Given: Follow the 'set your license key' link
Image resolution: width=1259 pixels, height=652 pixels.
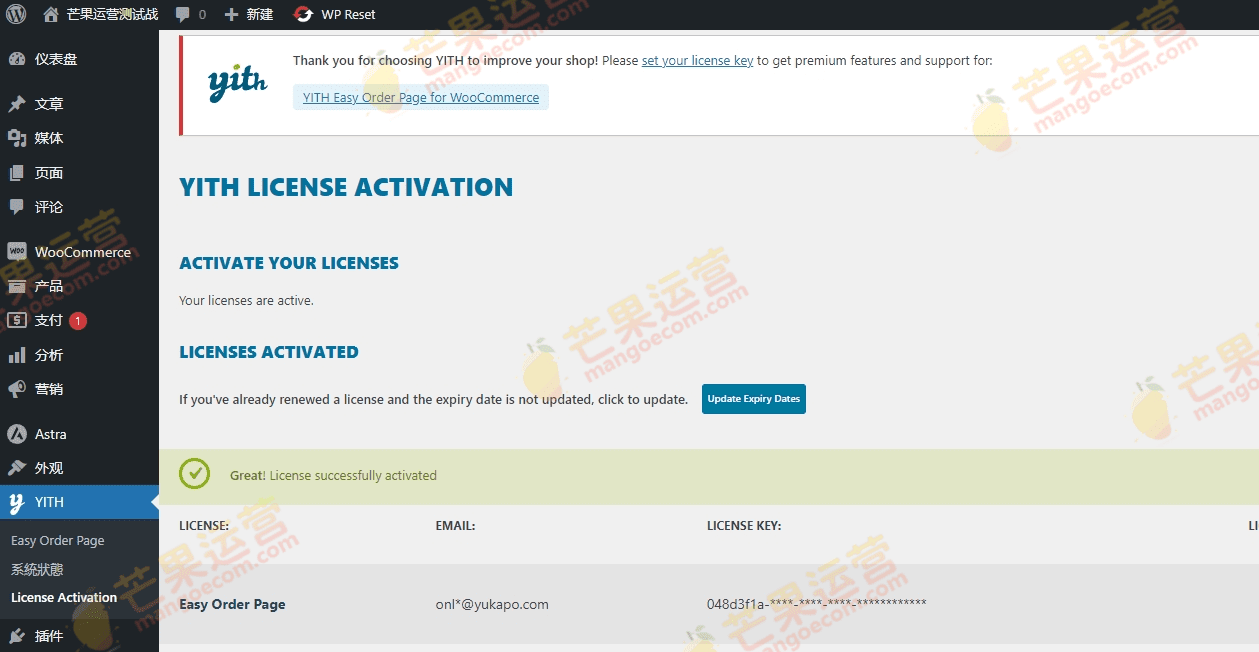Looking at the screenshot, I should pos(697,61).
